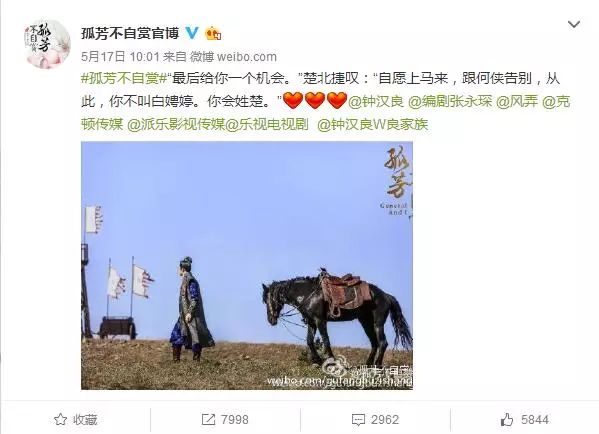Image resolution: width=599 pixels, height=434 pixels.
Task: Visit the @编剧张永琛 mention
Action: point(450,101)
